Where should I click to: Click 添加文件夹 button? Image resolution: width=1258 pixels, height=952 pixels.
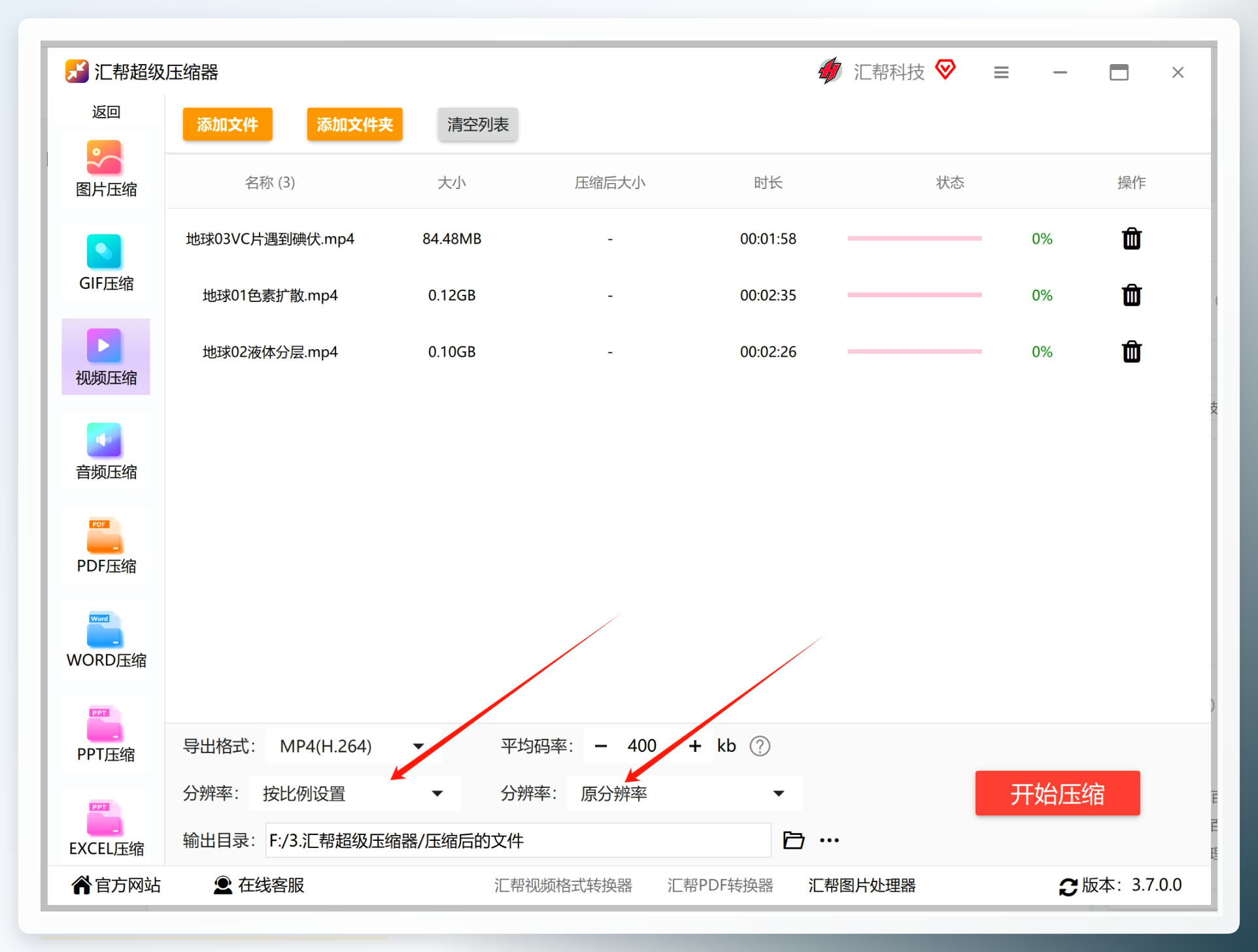355,124
